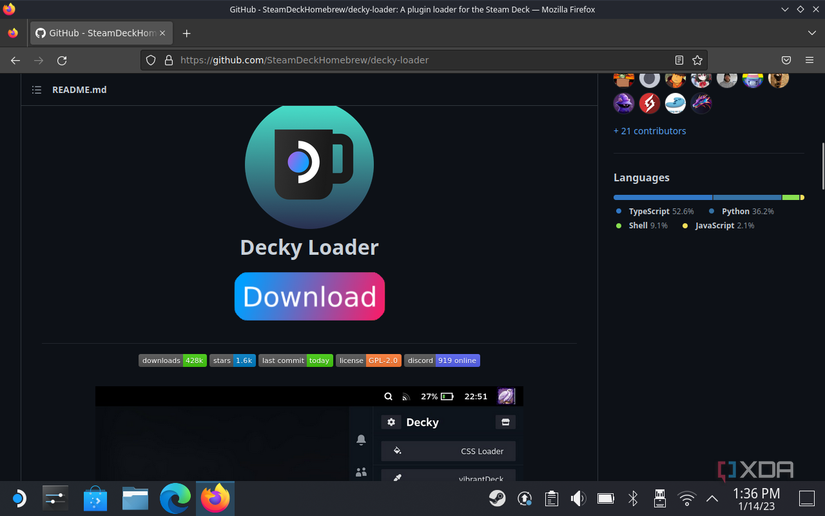825x516 pixels.
Task: Go back to the previous page
Action: click(x=15, y=60)
